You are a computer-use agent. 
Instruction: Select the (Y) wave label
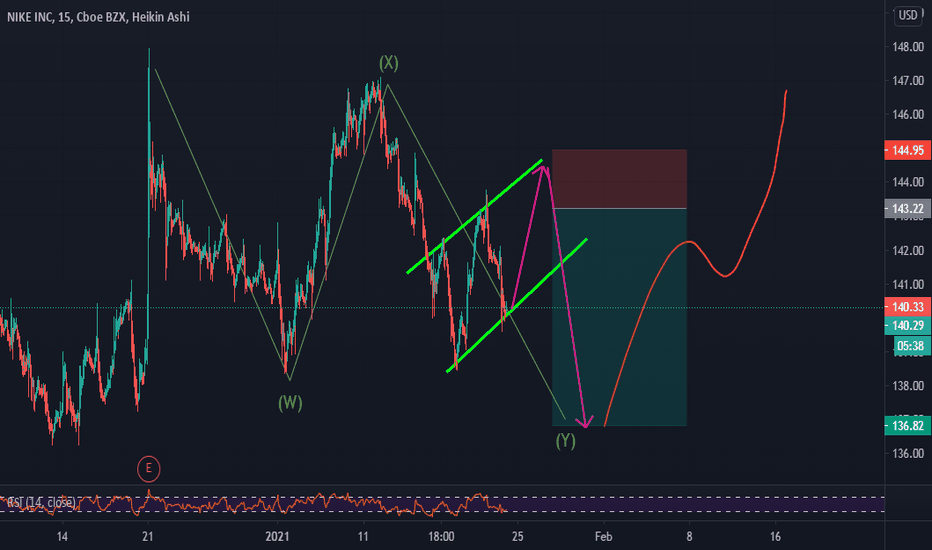565,441
